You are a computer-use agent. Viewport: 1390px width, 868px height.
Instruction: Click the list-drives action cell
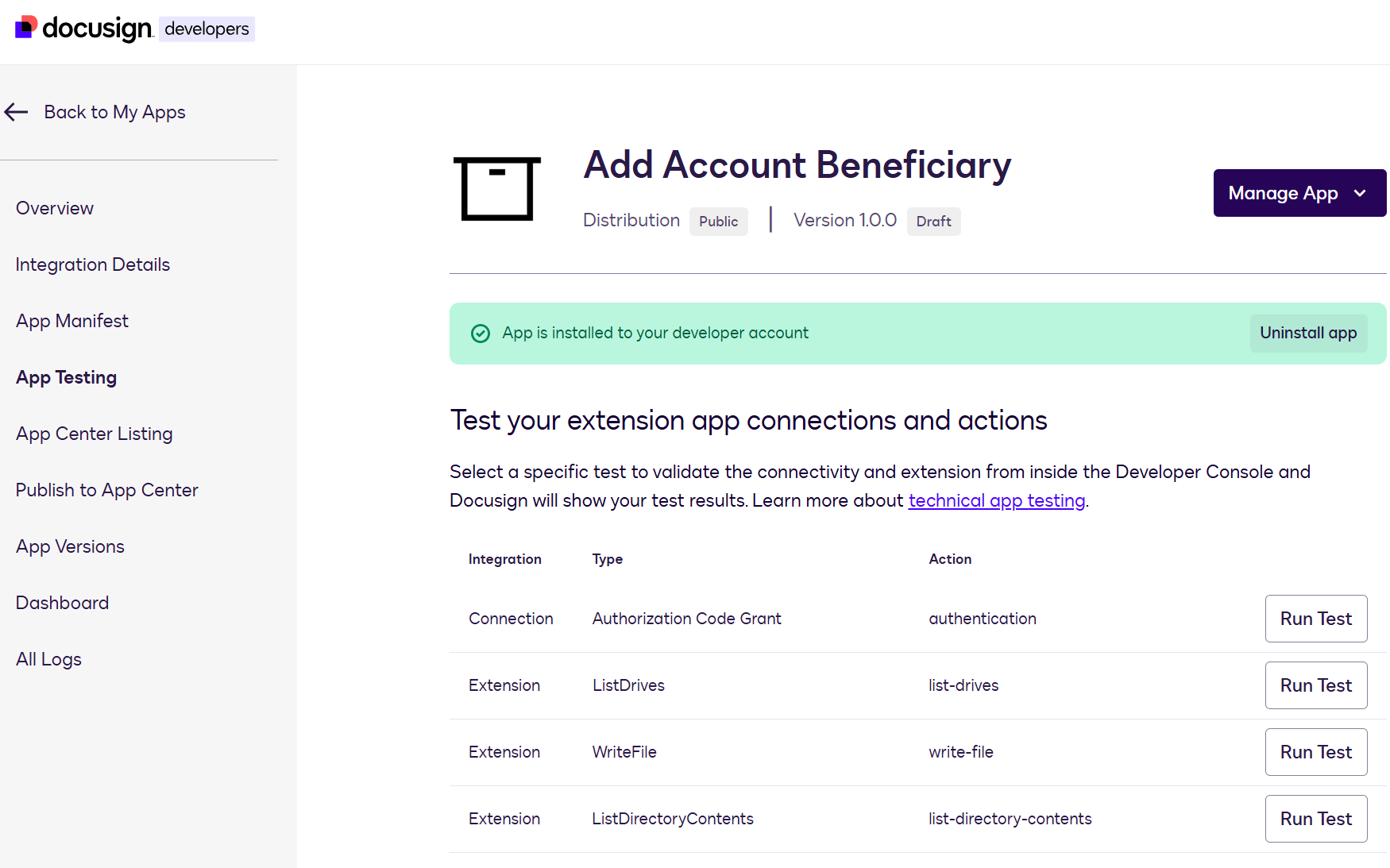click(x=963, y=685)
